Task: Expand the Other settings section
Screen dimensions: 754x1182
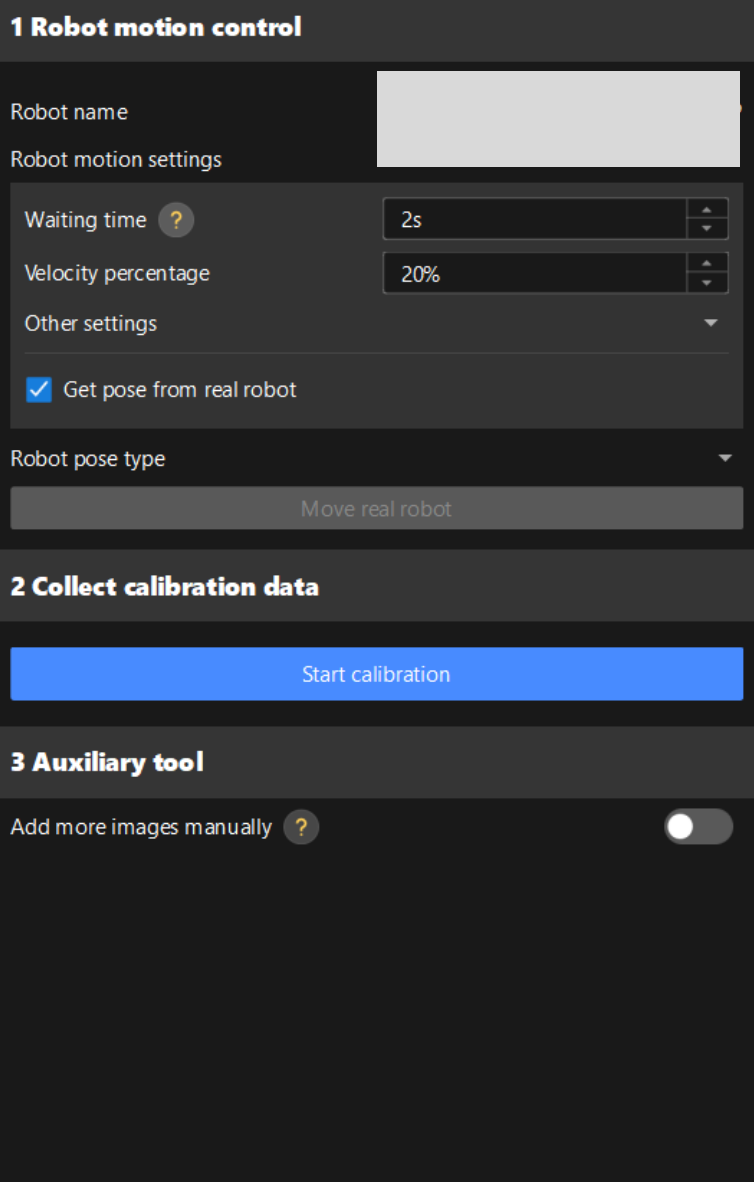Action: pyautogui.click(x=710, y=323)
